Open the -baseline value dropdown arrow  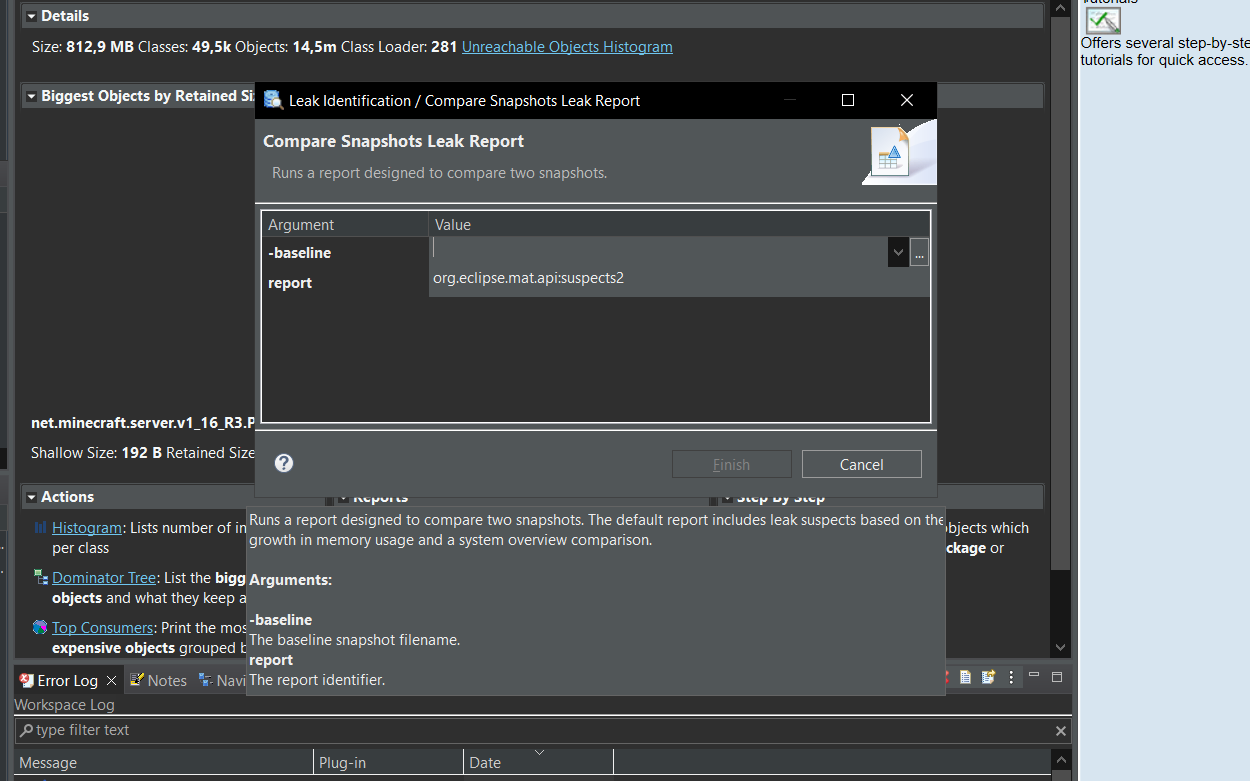[898, 253]
